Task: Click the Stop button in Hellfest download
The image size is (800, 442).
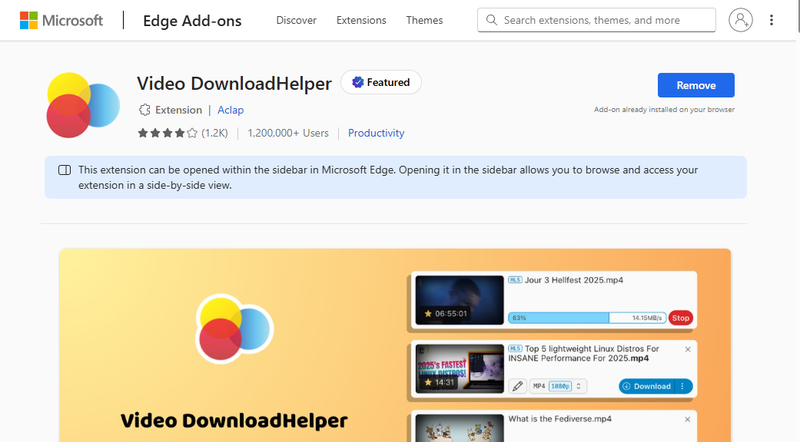Action: pyautogui.click(x=681, y=318)
